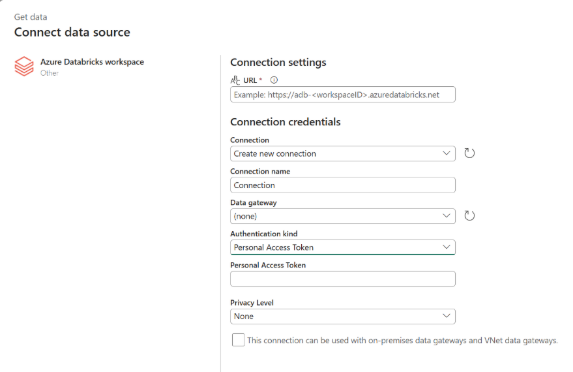Click the Connection name text field

click(x=343, y=185)
